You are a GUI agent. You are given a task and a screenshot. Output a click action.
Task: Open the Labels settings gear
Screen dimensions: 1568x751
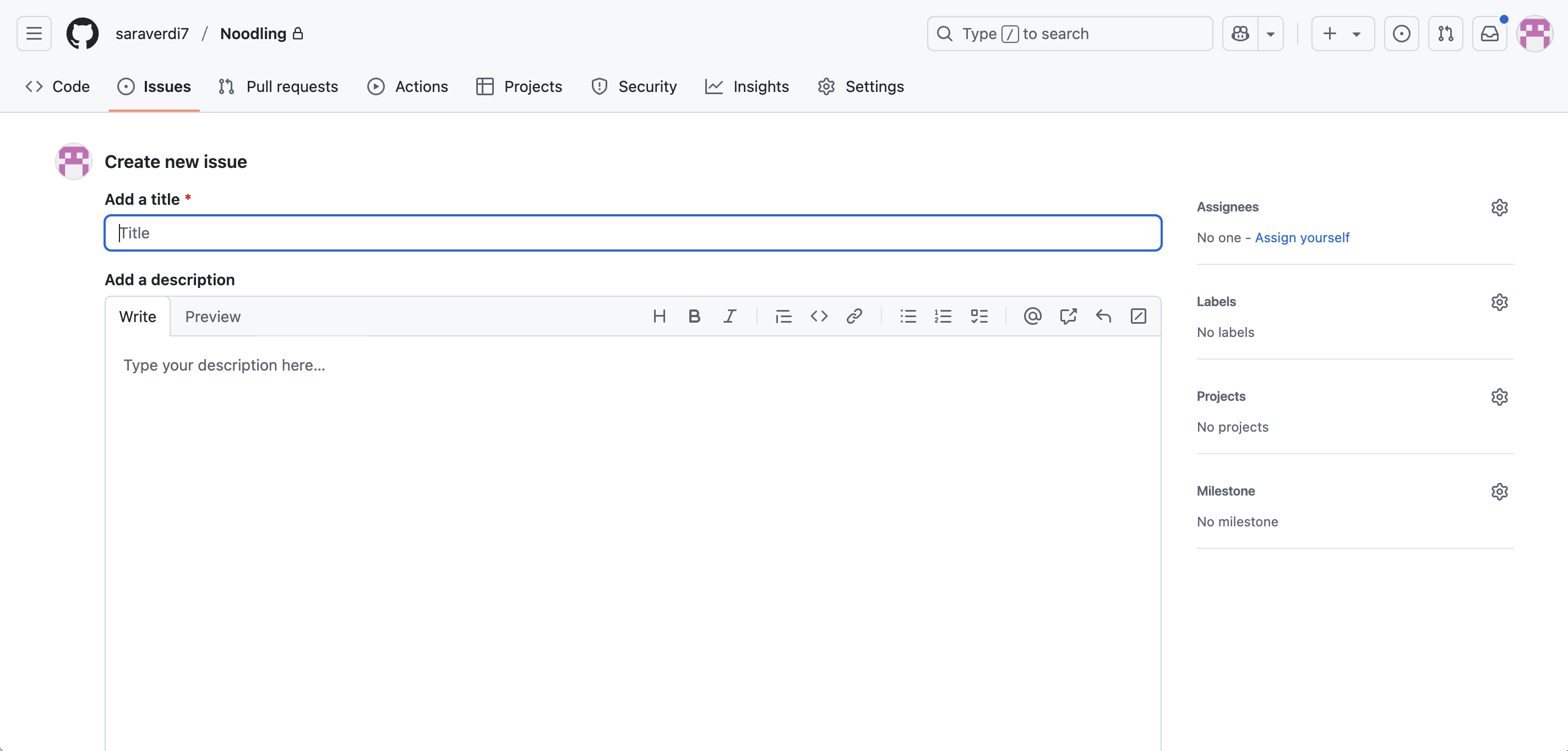coord(1500,302)
